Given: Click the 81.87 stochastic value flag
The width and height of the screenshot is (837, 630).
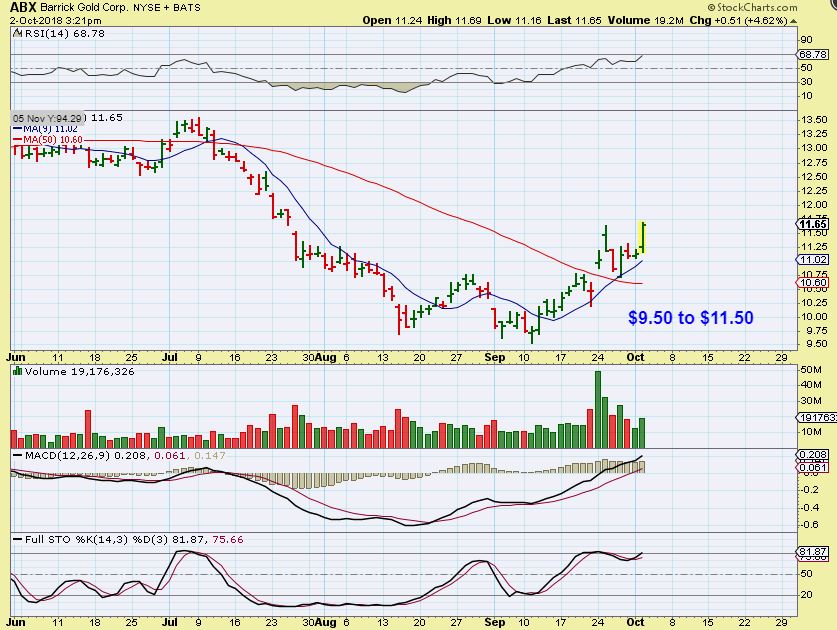Looking at the screenshot, I should (812, 552).
